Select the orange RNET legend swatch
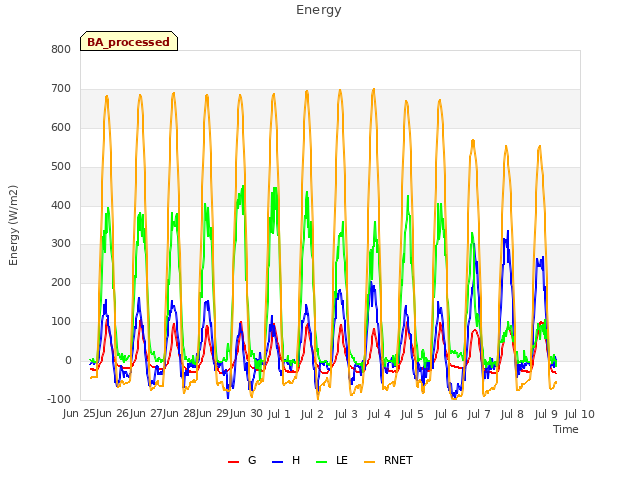 [x=369, y=461]
